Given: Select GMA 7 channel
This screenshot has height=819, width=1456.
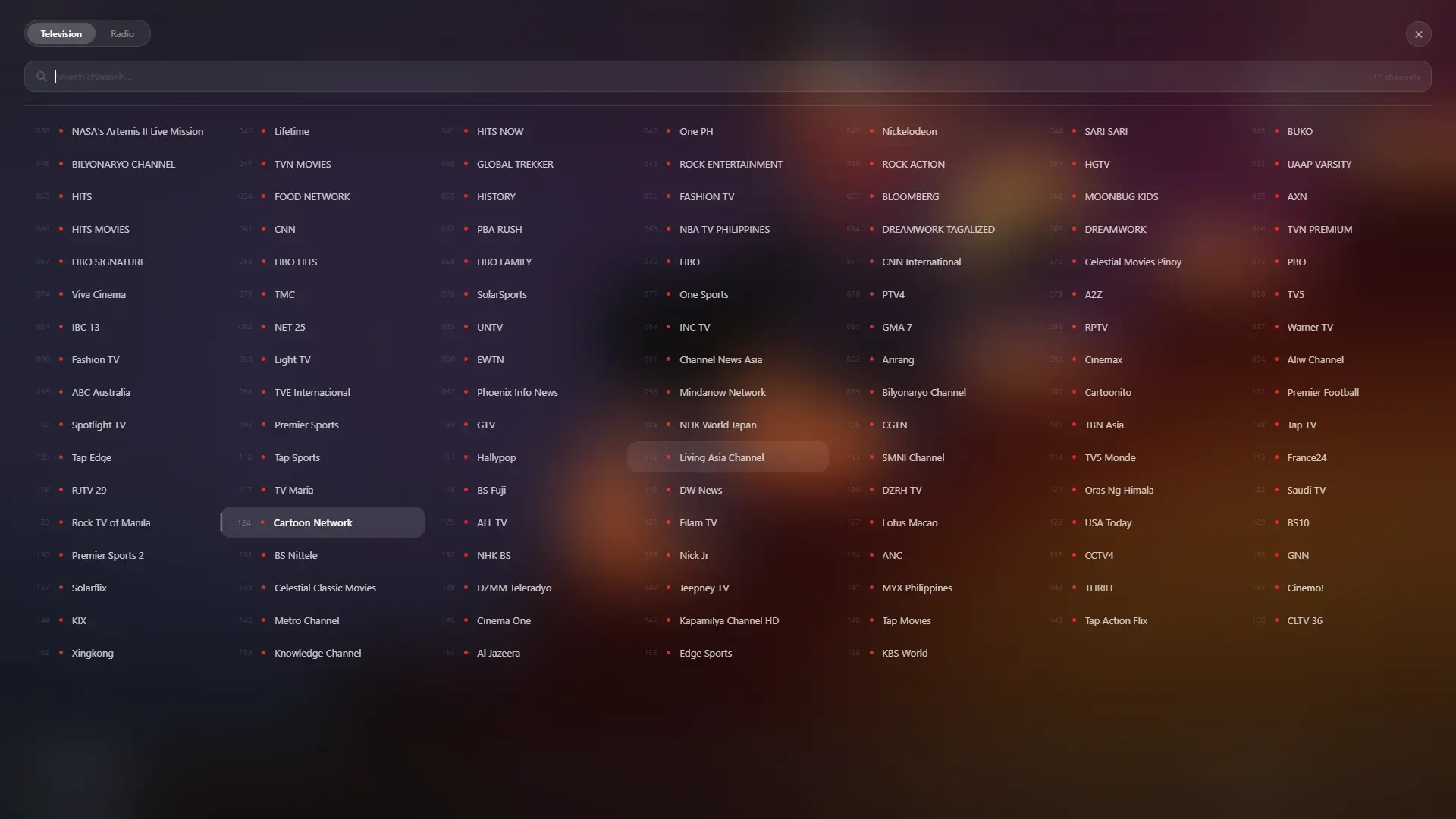Looking at the screenshot, I should 930,327.
